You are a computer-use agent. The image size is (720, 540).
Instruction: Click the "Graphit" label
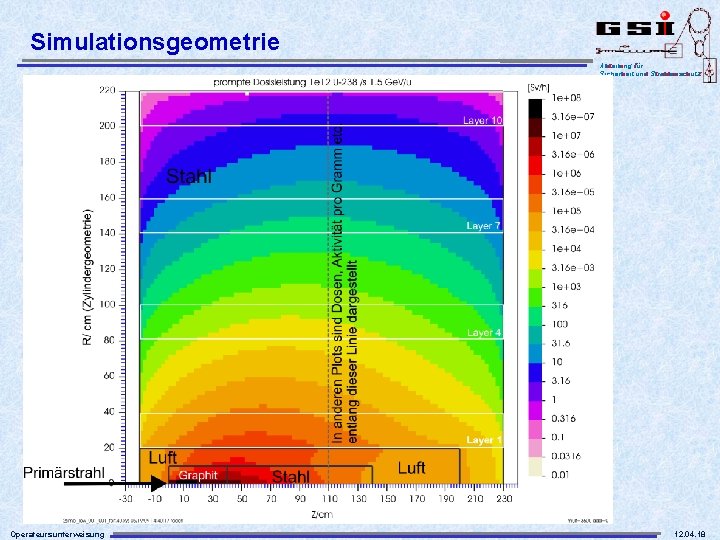click(x=197, y=475)
